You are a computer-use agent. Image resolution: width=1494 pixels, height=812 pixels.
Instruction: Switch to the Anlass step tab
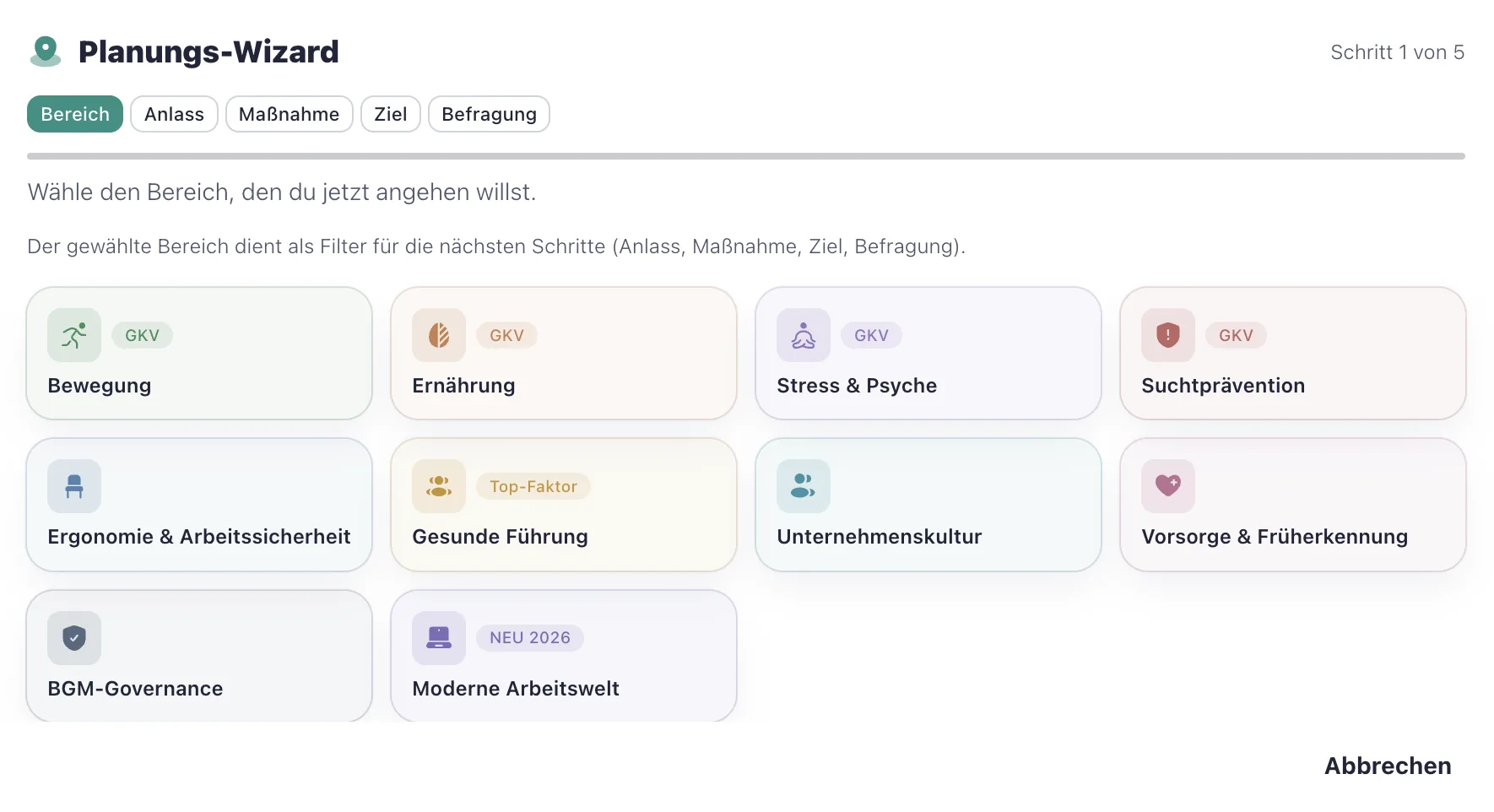(x=174, y=114)
